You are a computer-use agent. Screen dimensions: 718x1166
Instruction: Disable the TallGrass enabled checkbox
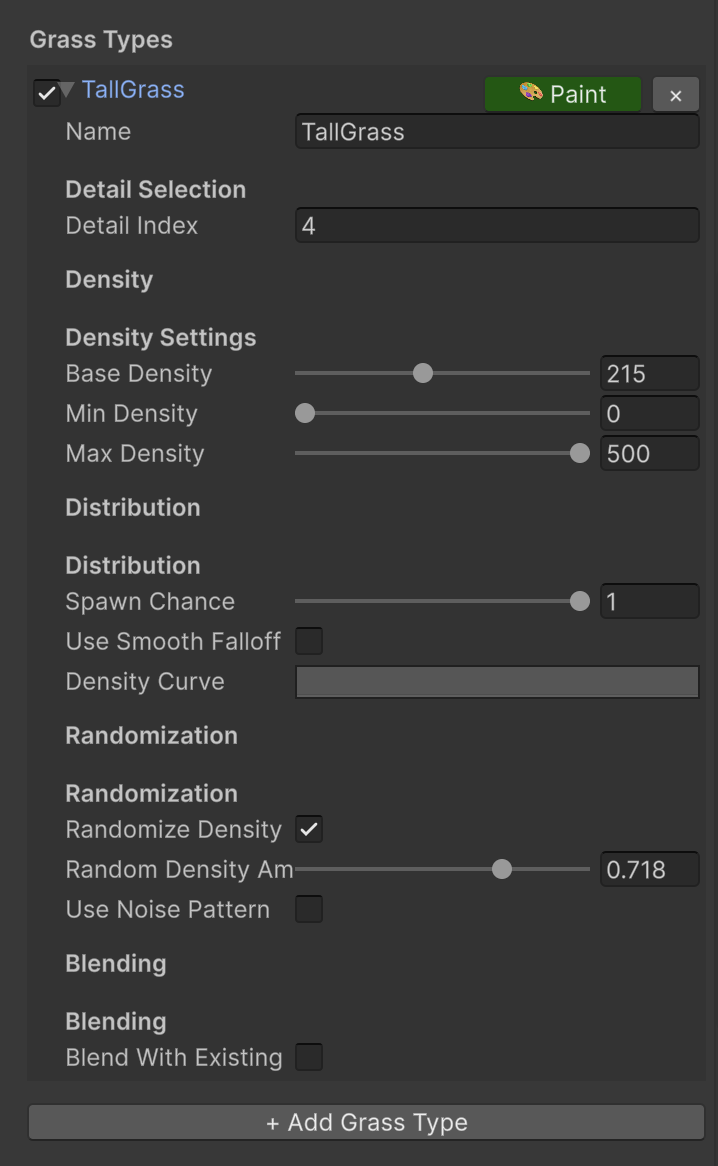[x=46, y=94]
